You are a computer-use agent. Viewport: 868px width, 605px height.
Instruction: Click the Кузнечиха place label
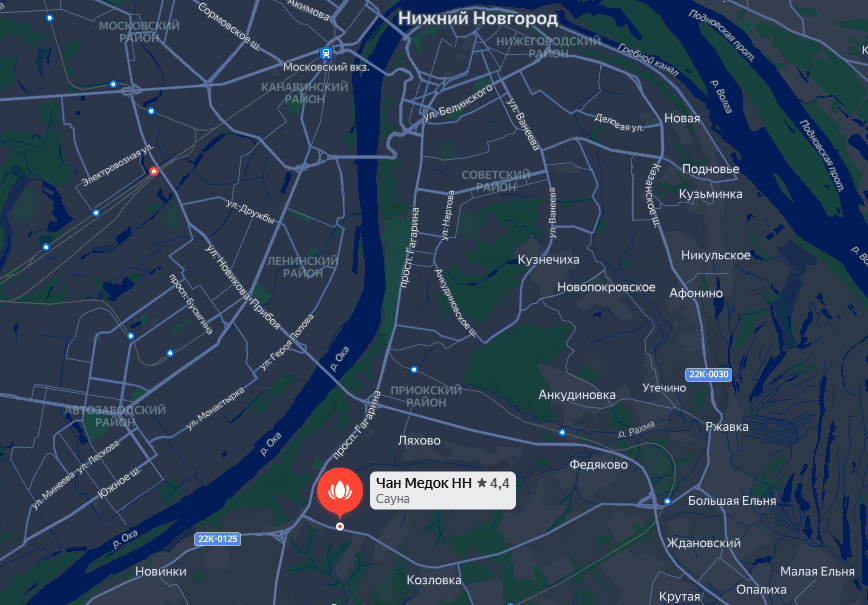549,260
